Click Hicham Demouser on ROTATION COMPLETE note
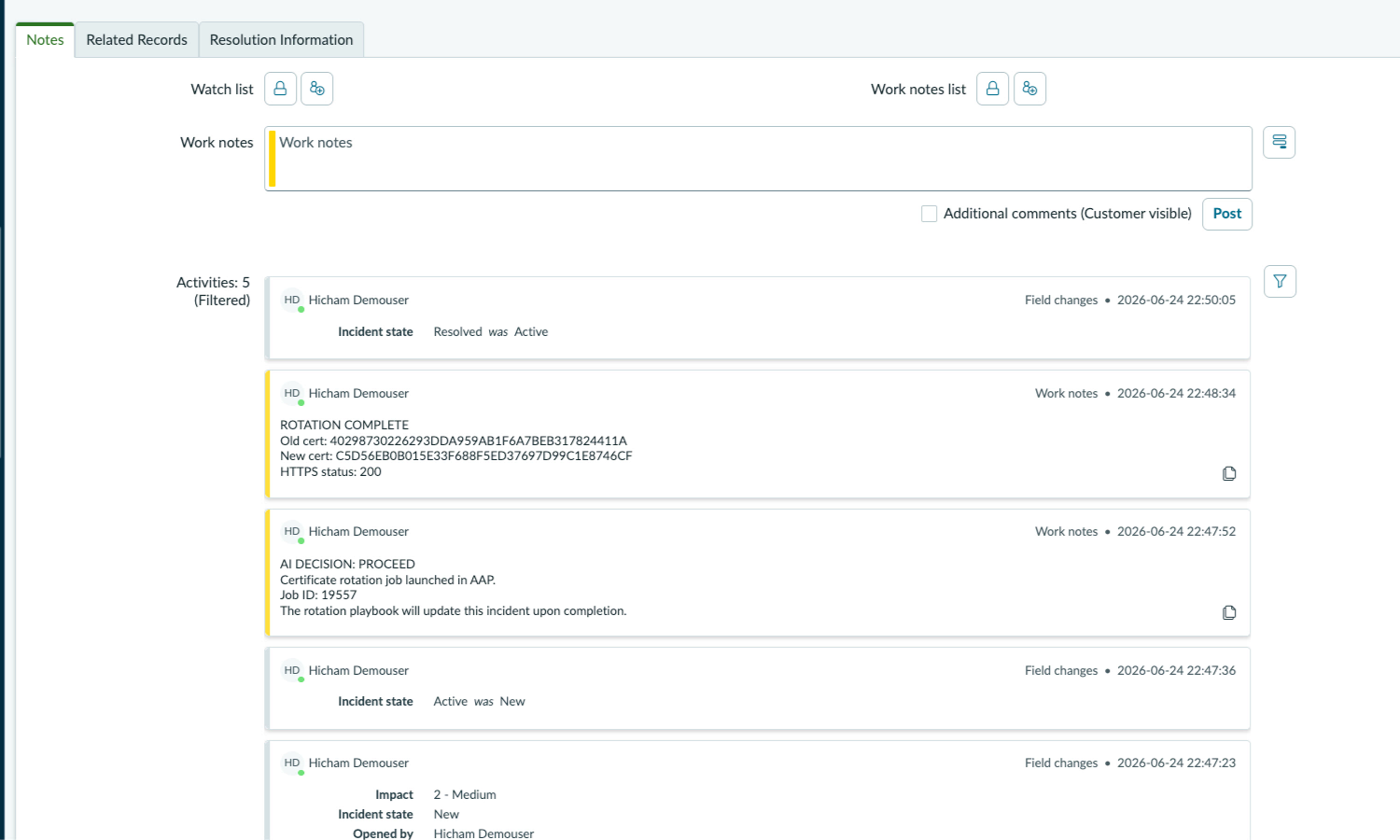Viewport: 1400px width, 840px height. point(358,394)
